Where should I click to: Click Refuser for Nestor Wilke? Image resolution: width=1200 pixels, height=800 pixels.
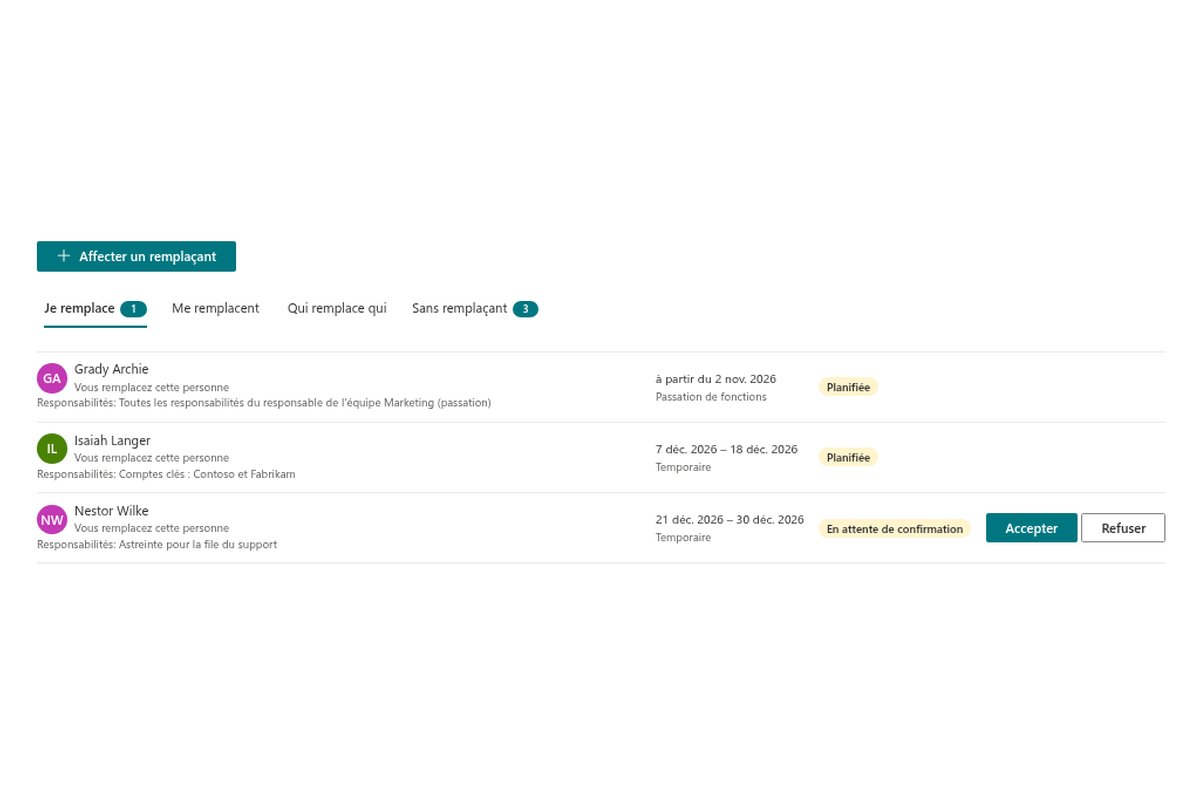(1123, 528)
